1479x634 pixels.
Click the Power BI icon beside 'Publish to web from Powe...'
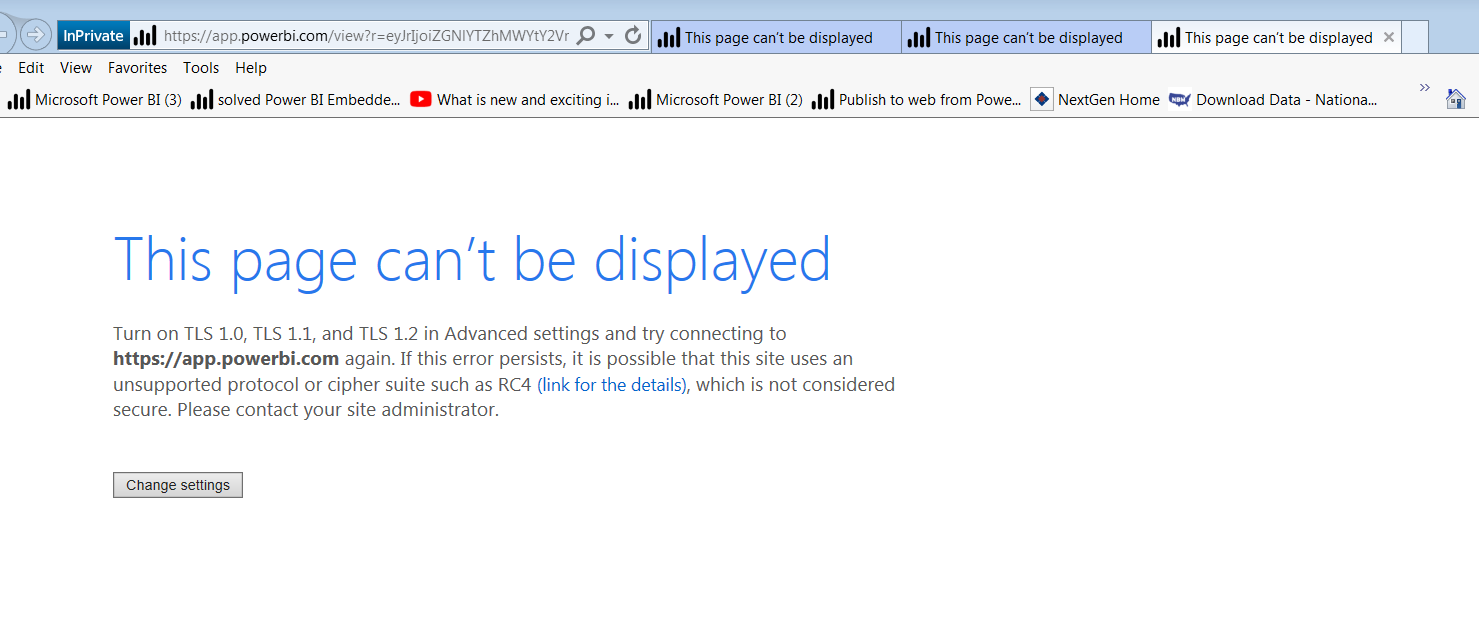pyautogui.click(x=823, y=99)
